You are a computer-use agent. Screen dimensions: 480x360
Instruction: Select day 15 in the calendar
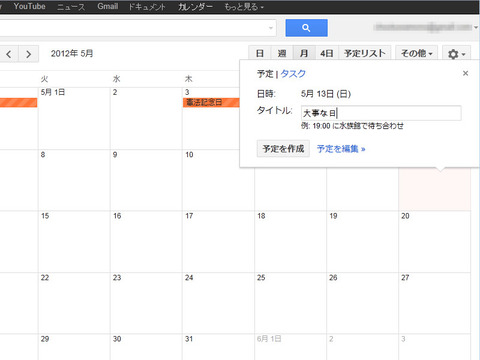74,242
